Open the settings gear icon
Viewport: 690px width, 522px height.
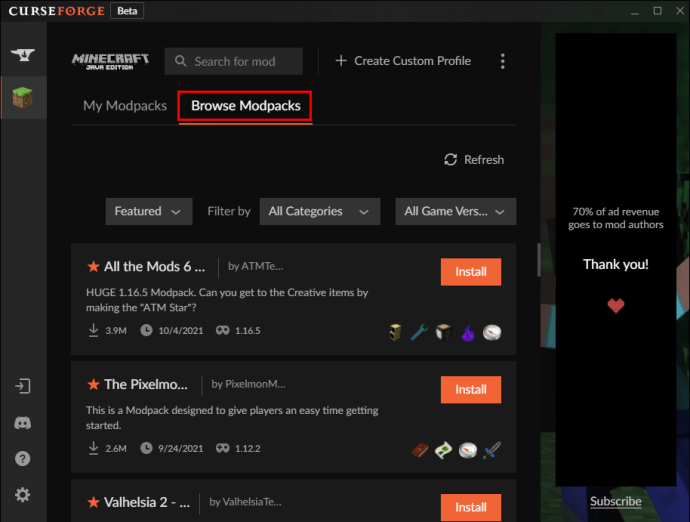point(22,495)
